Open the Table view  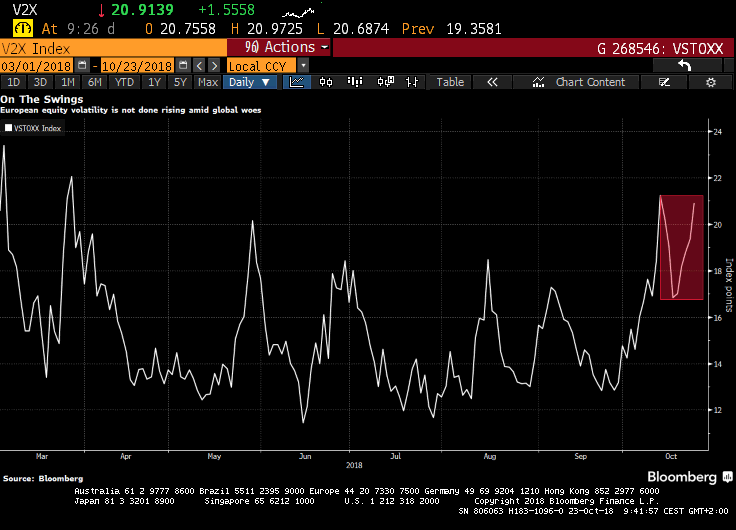coord(450,82)
